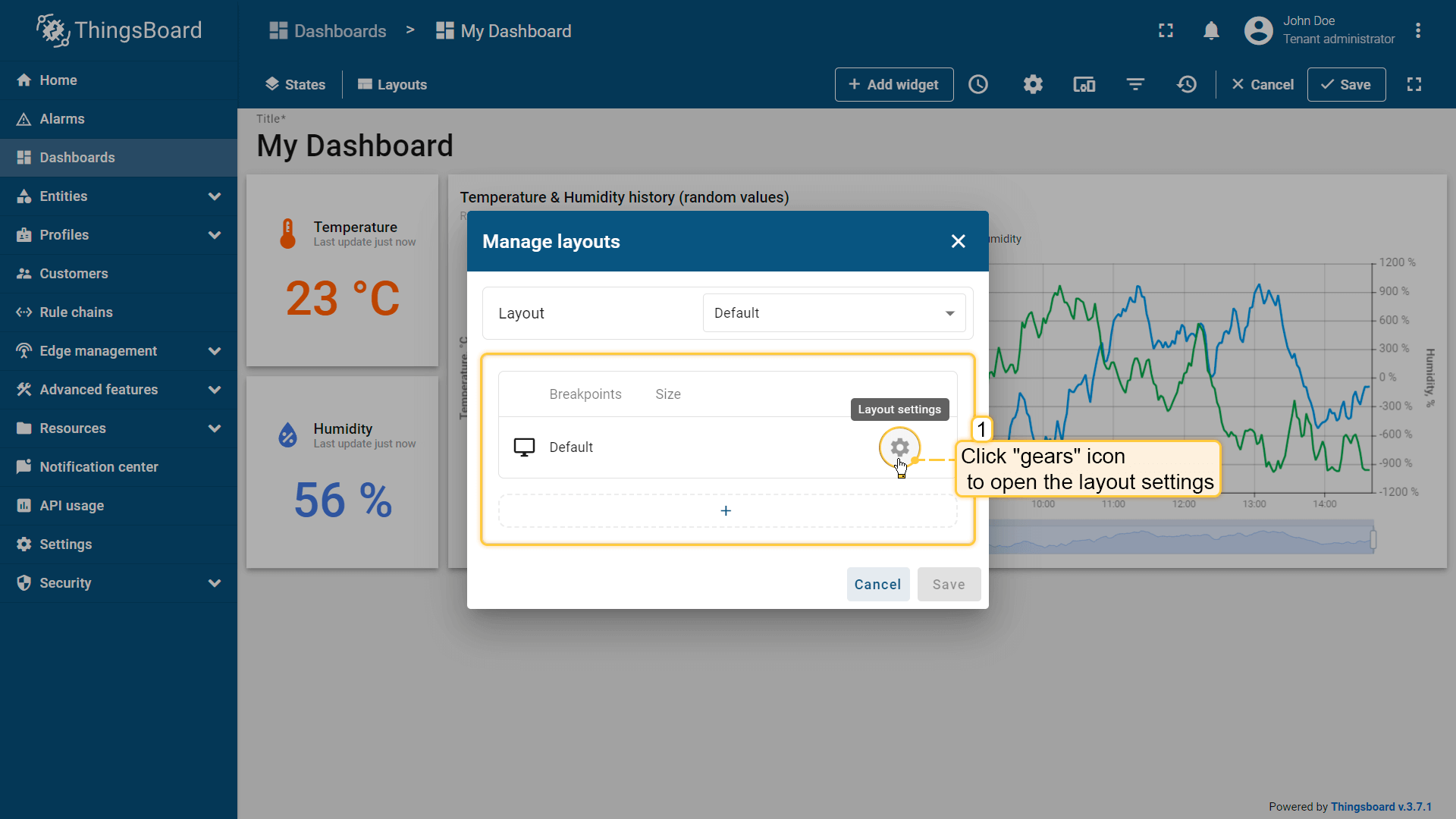Go to Notification center
This screenshot has height=819, width=1456.
coord(99,467)
